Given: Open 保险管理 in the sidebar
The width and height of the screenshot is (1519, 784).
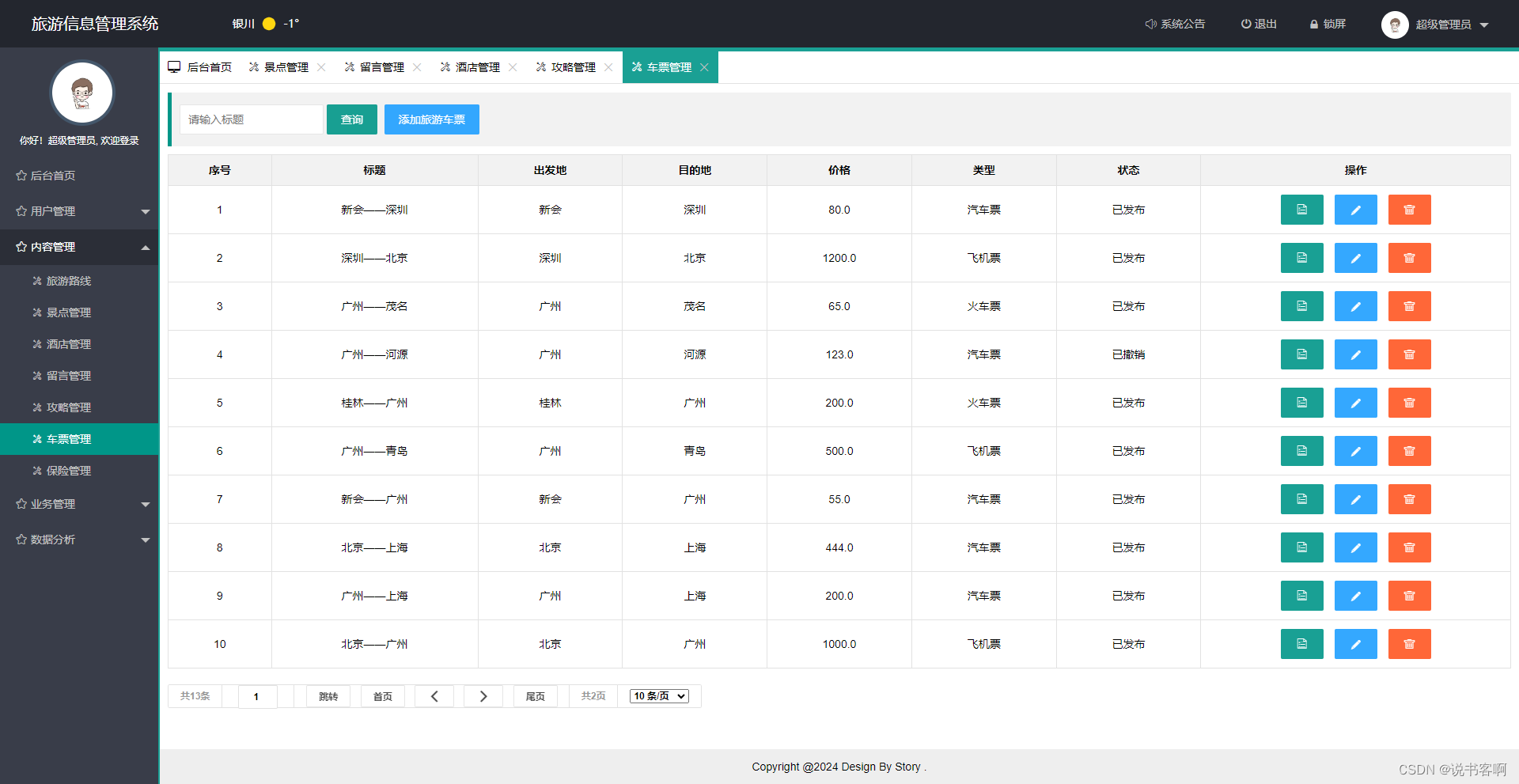Looking at the screenshot, I should tap(79, 471).
